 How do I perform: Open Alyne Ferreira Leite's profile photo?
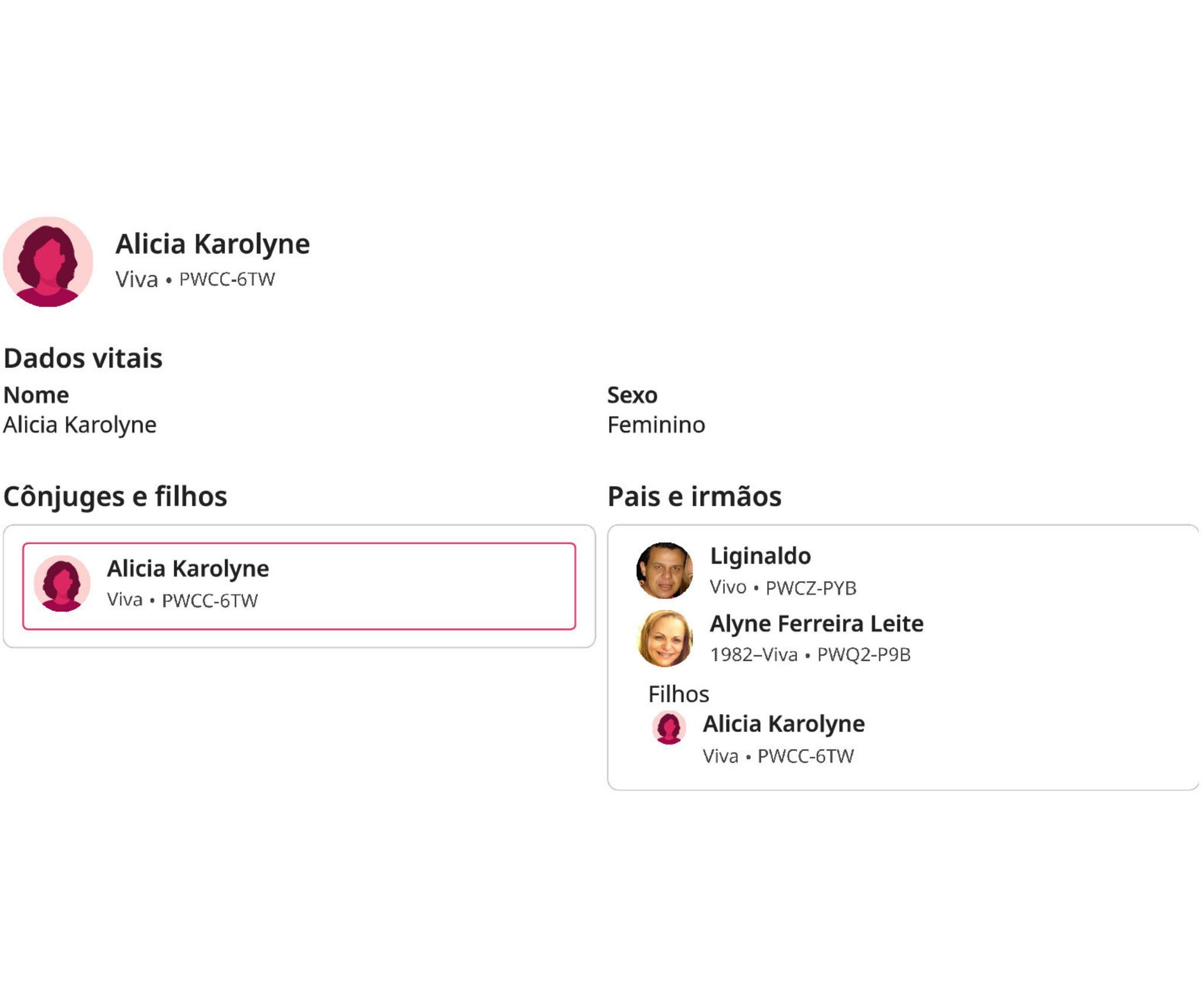coord(664,638)
